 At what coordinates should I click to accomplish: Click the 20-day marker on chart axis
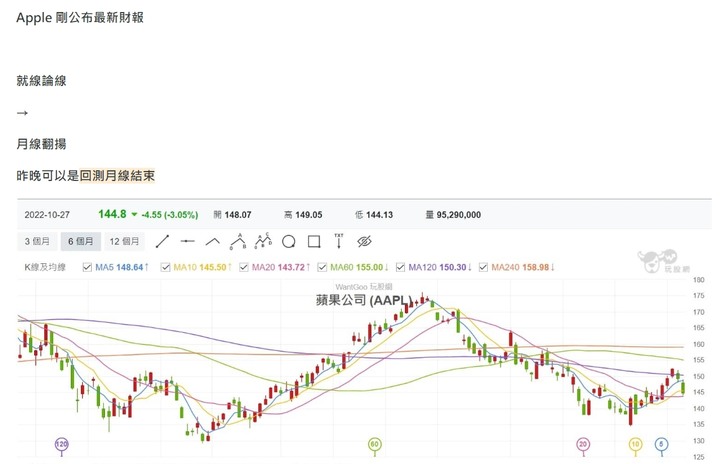coord(583,444)
